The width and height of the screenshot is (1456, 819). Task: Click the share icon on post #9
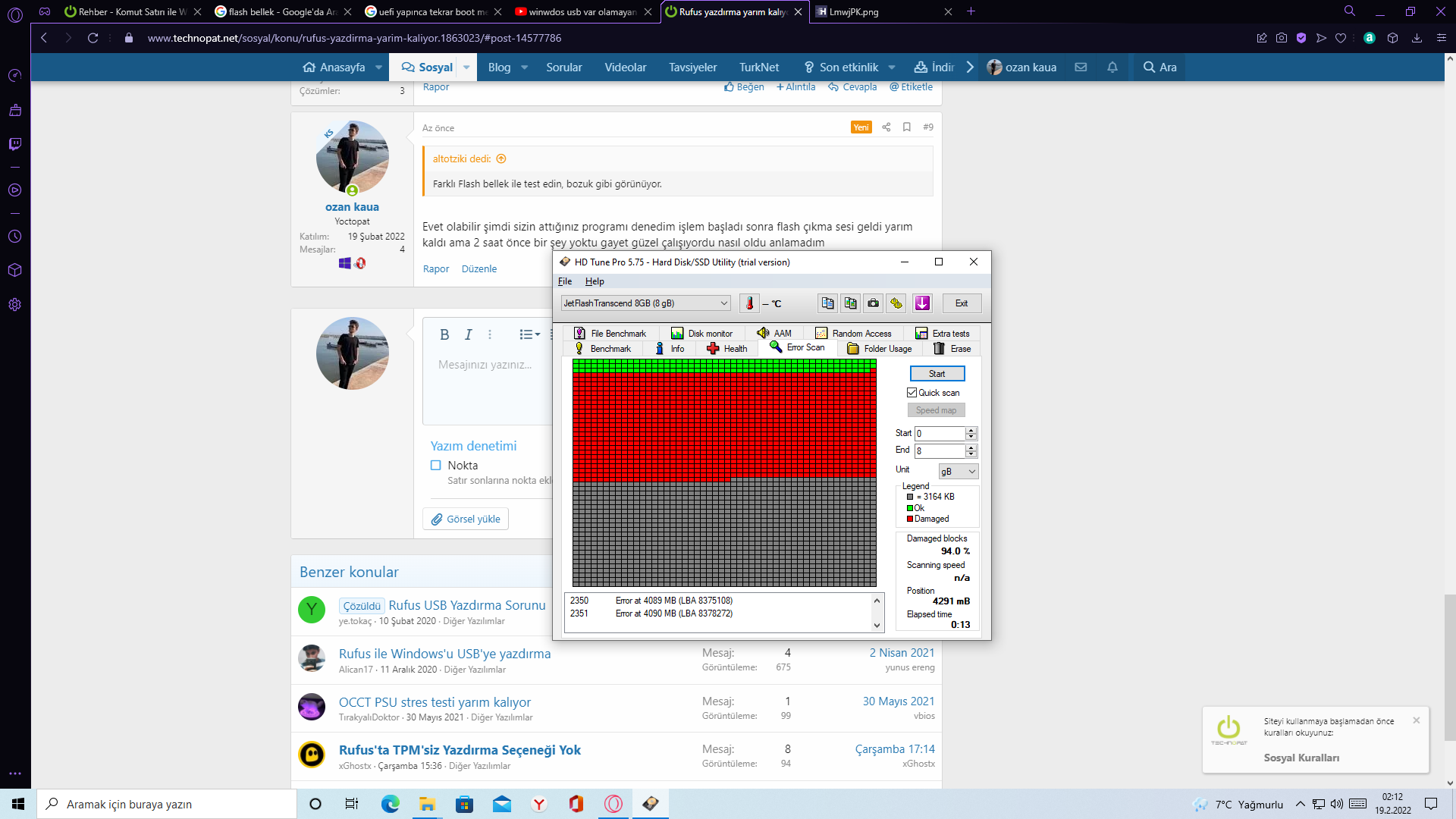point(886,127)
